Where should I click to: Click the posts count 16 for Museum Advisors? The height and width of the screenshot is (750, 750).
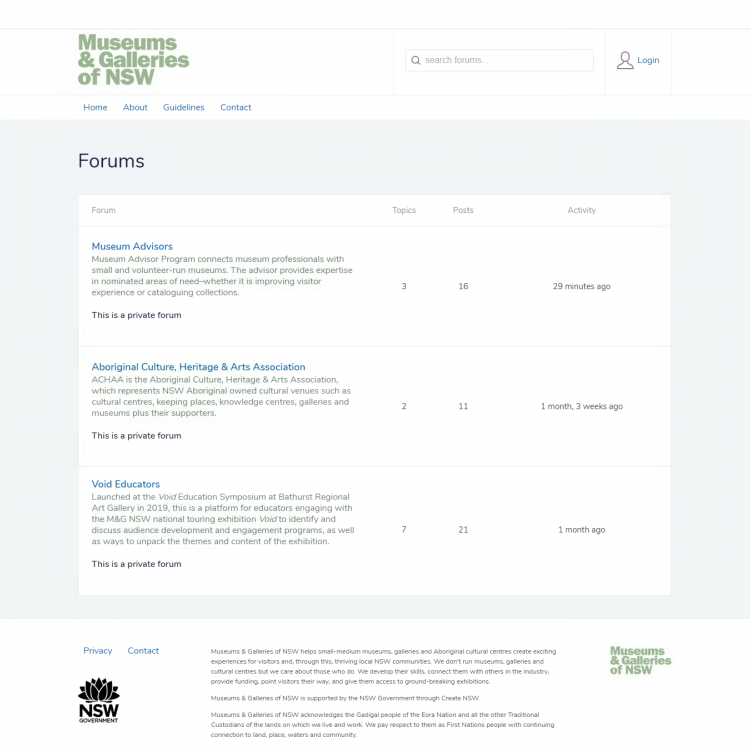coord(463,286)
